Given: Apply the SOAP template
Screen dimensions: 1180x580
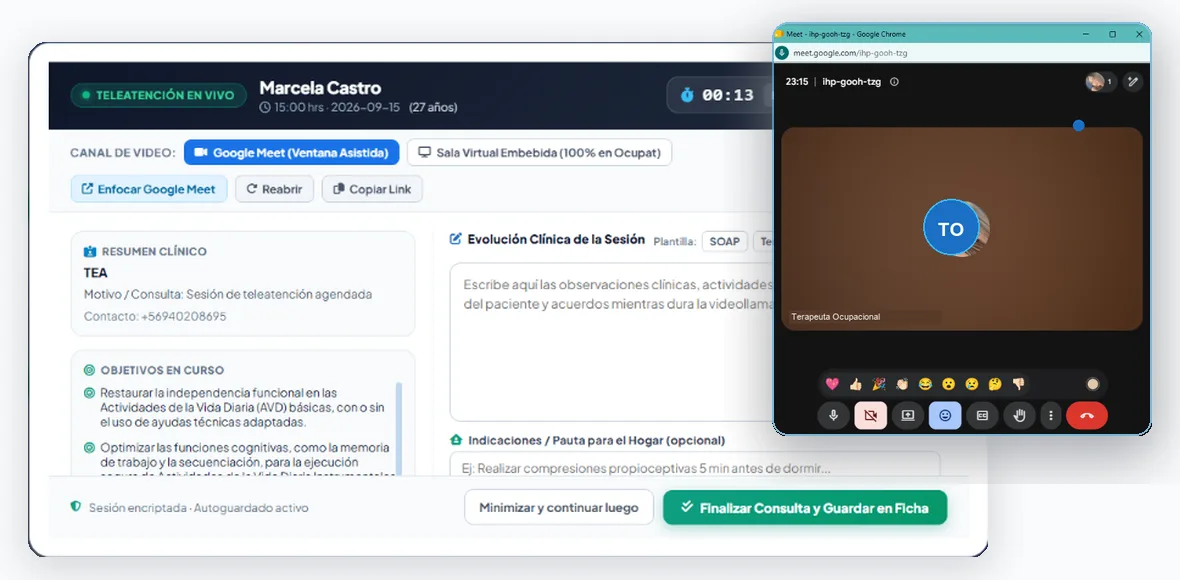Looking at the screenshot, I should 725,241.
